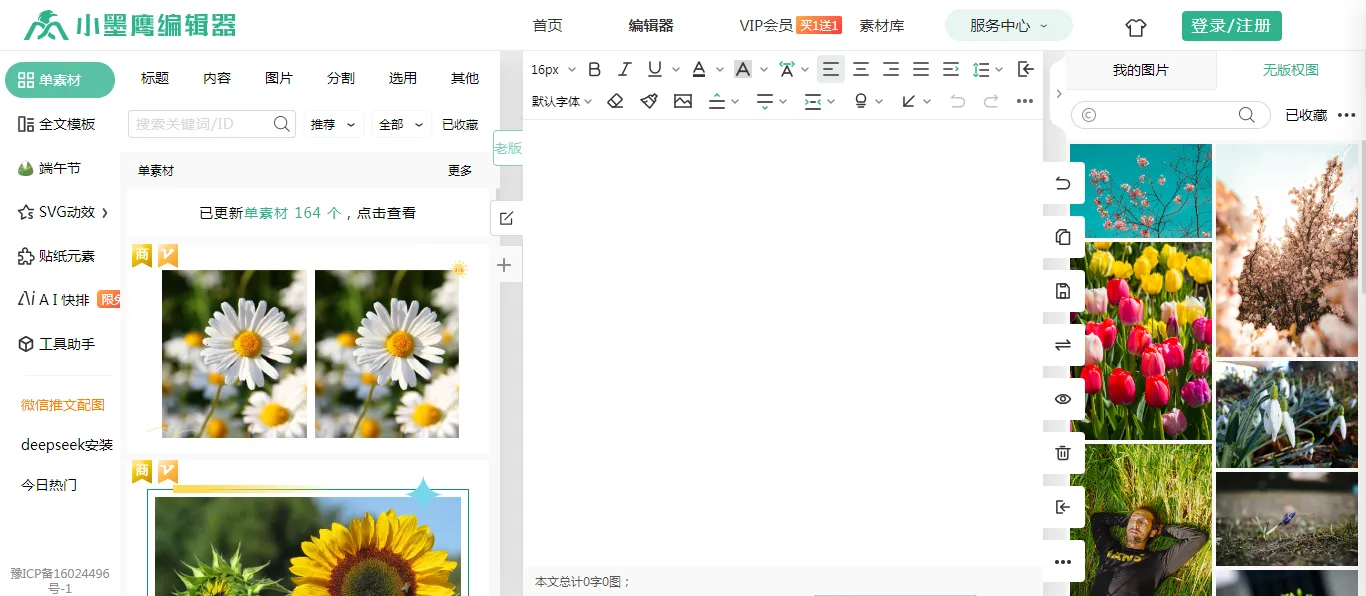Select the sunflower material thumbnail

click(308, 546)
